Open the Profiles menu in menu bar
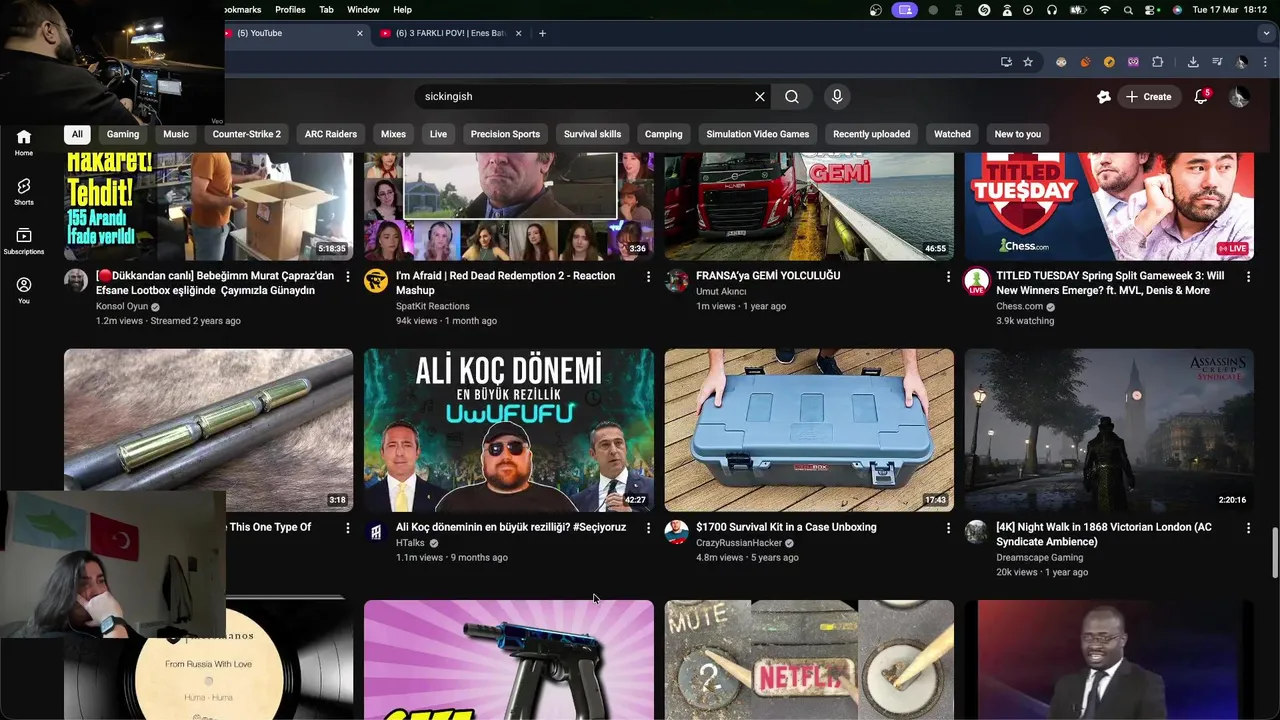Image resolution: width=1280 pixels, height=720 pixels. point(290,10)
